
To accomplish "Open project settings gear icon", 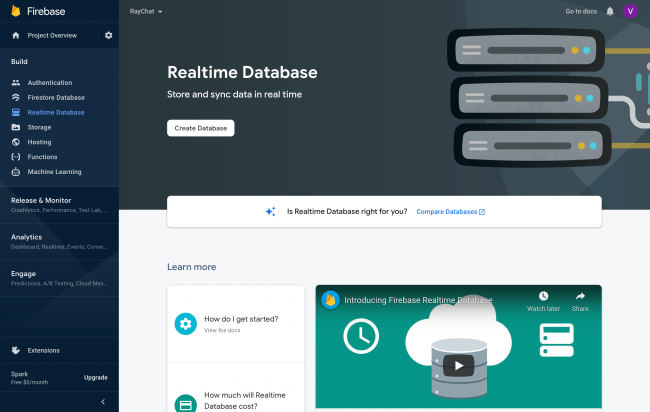I will pos(108,35).
